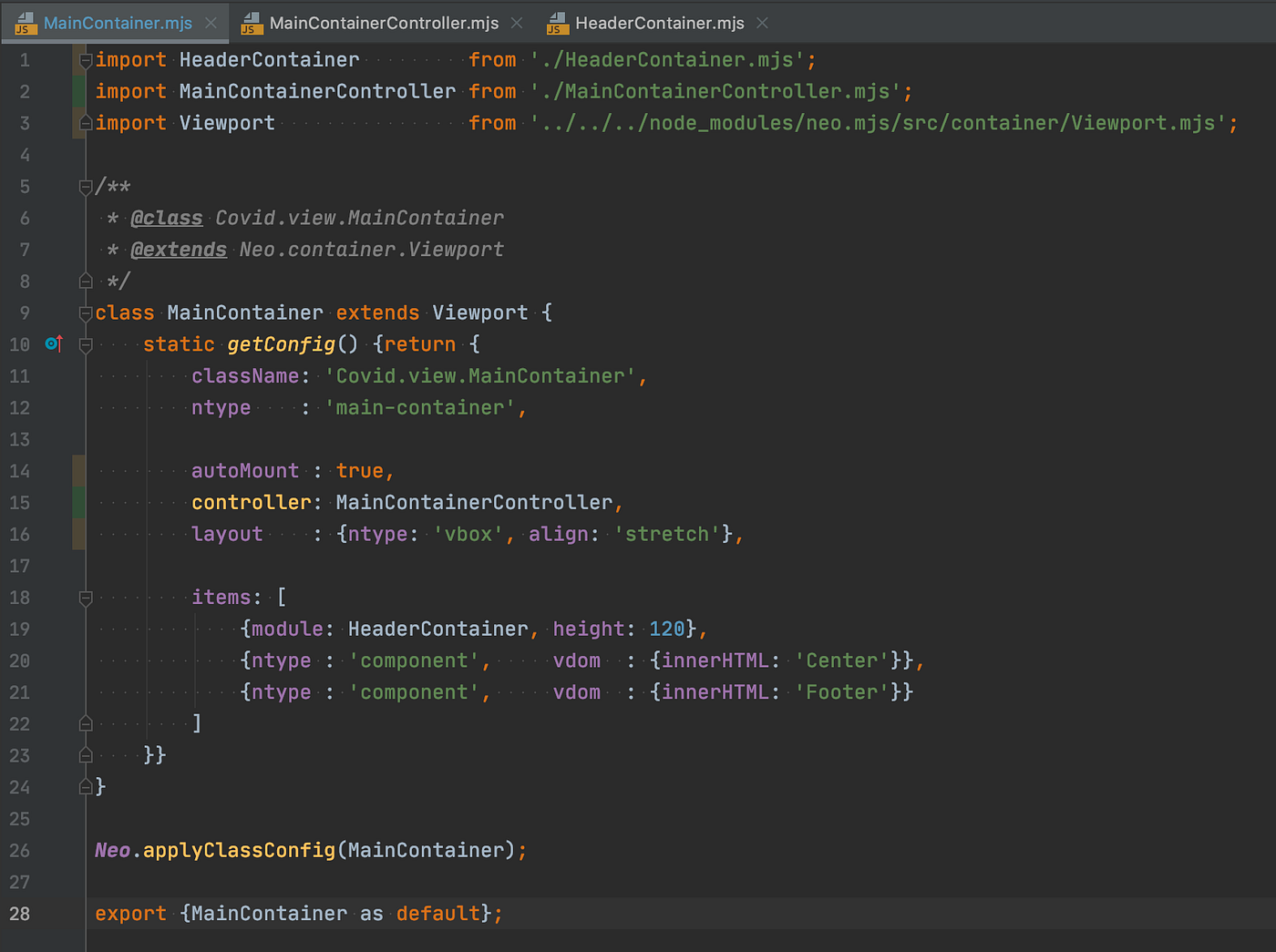Collapse the MainContainer class fold at line 9
Screen dimensions: 1276x952
point(85,312)
